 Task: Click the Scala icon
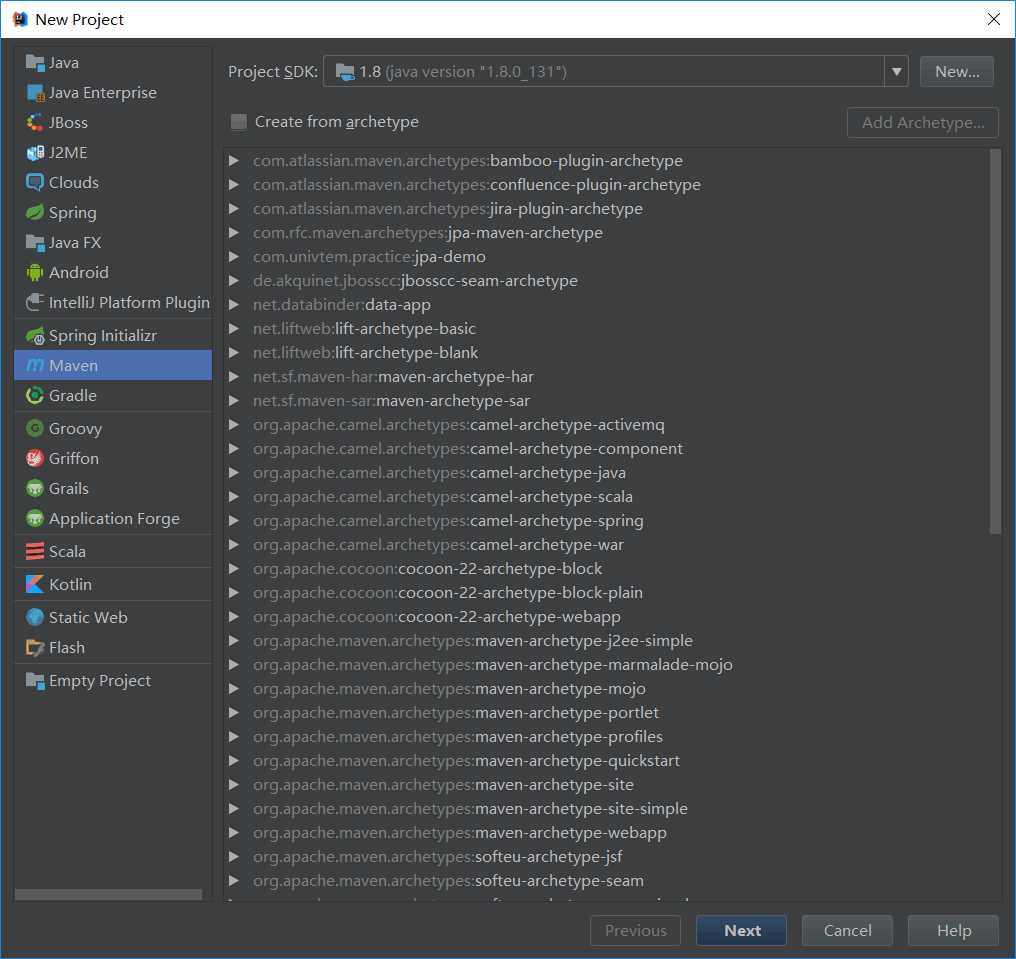click(x=34, y=551)
